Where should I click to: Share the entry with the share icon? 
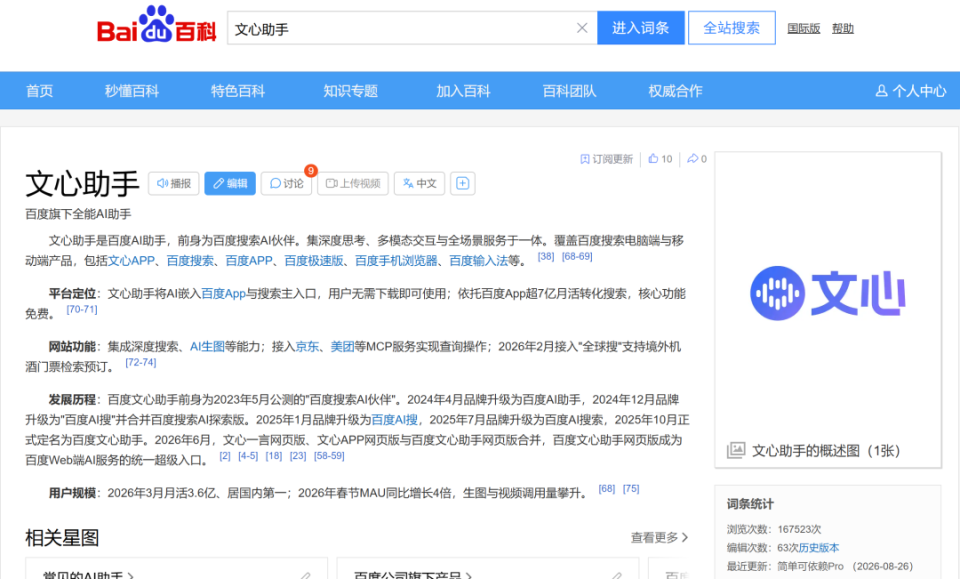click(x=696, y=159)
